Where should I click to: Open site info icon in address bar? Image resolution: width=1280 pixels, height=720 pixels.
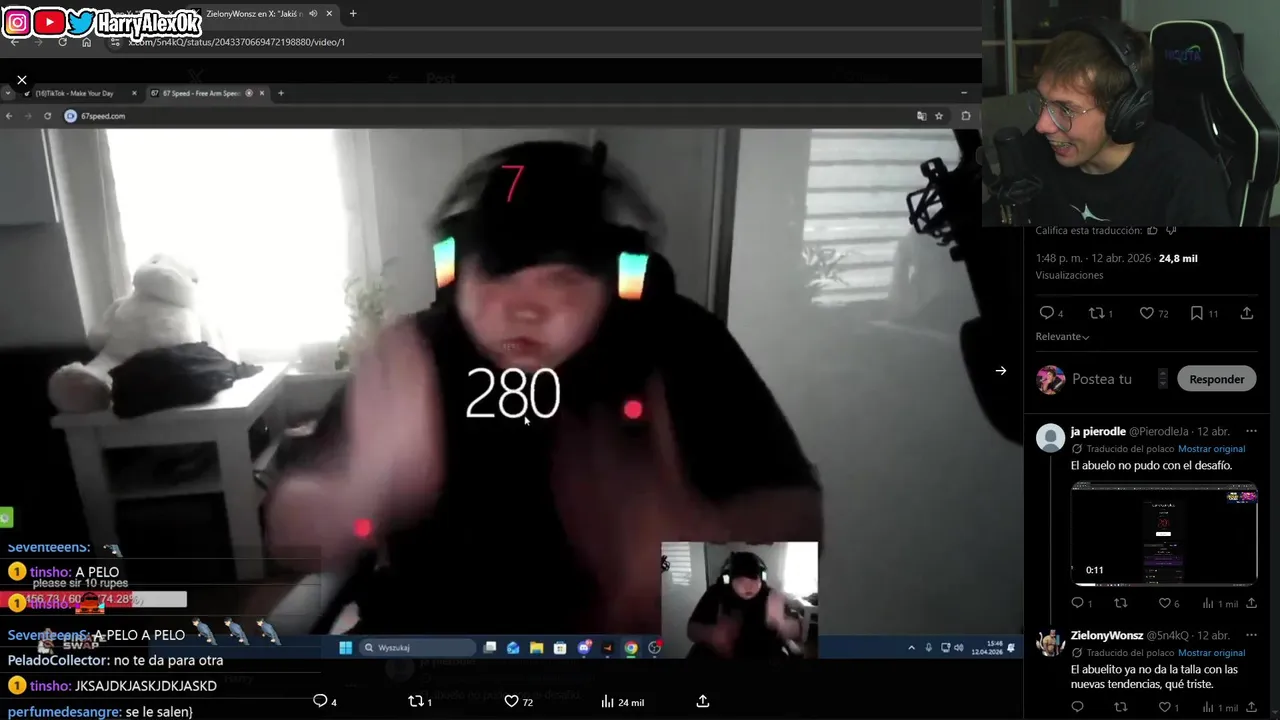tap(115, 42)
